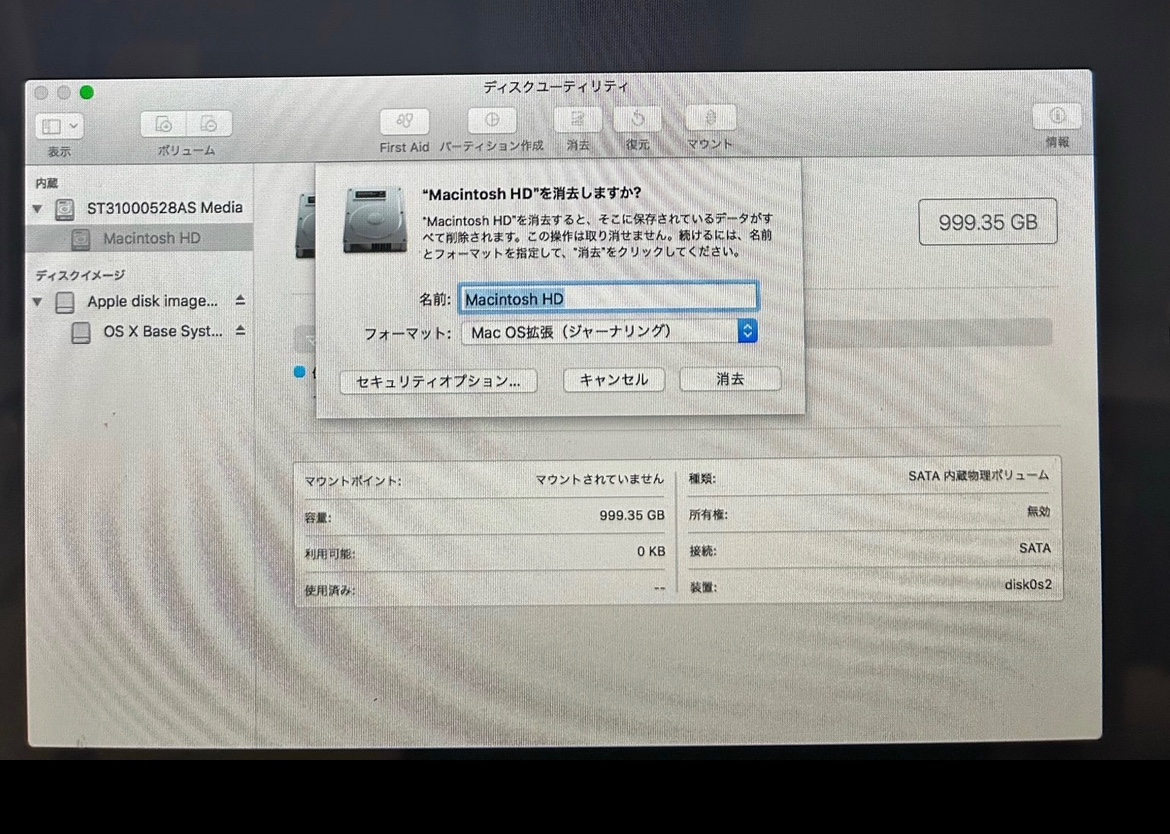Click the 999.35 GB capacity box
Viewport: 1170px width, 834px height.
(x=987, y=222)
